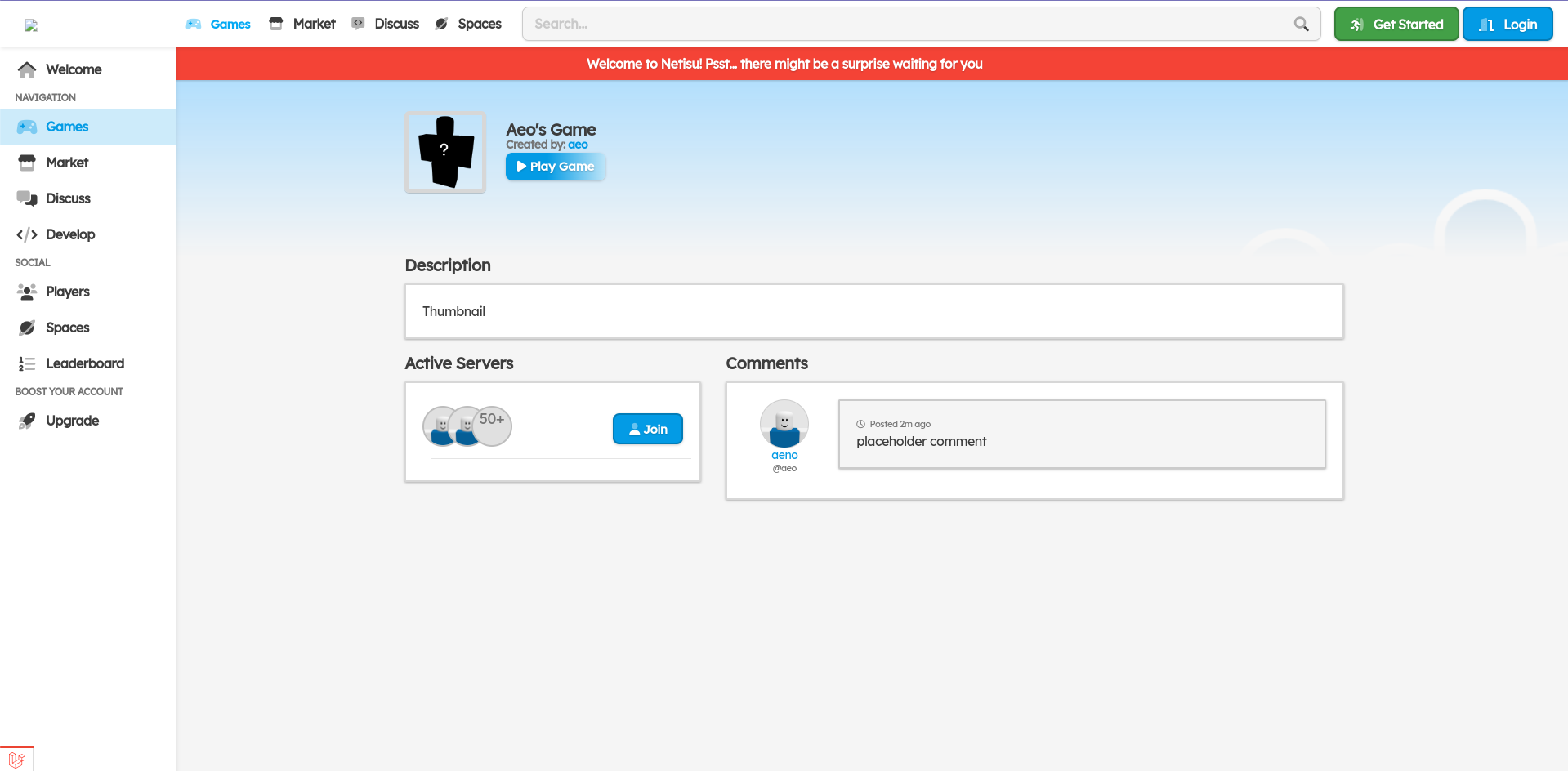Viewport: 1568px width, 771px height.
Task: Join the active server
Action: click(x=647, y=430)
